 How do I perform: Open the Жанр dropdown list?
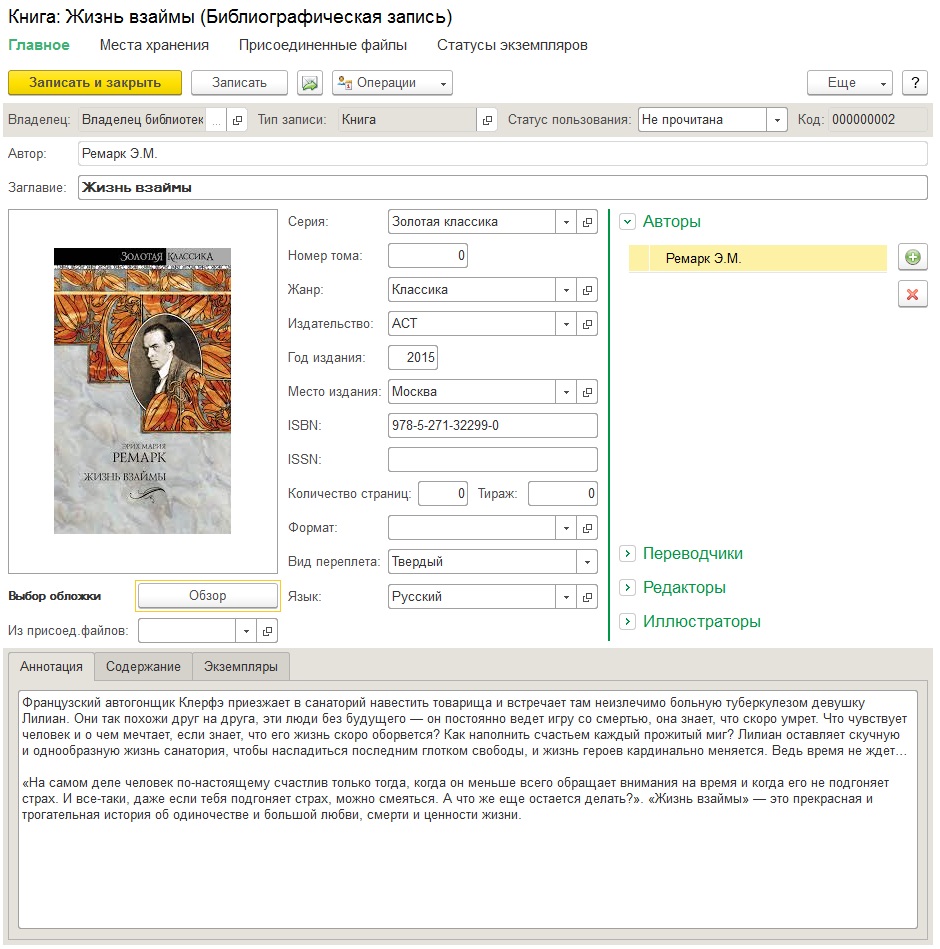tap(566, 290)
